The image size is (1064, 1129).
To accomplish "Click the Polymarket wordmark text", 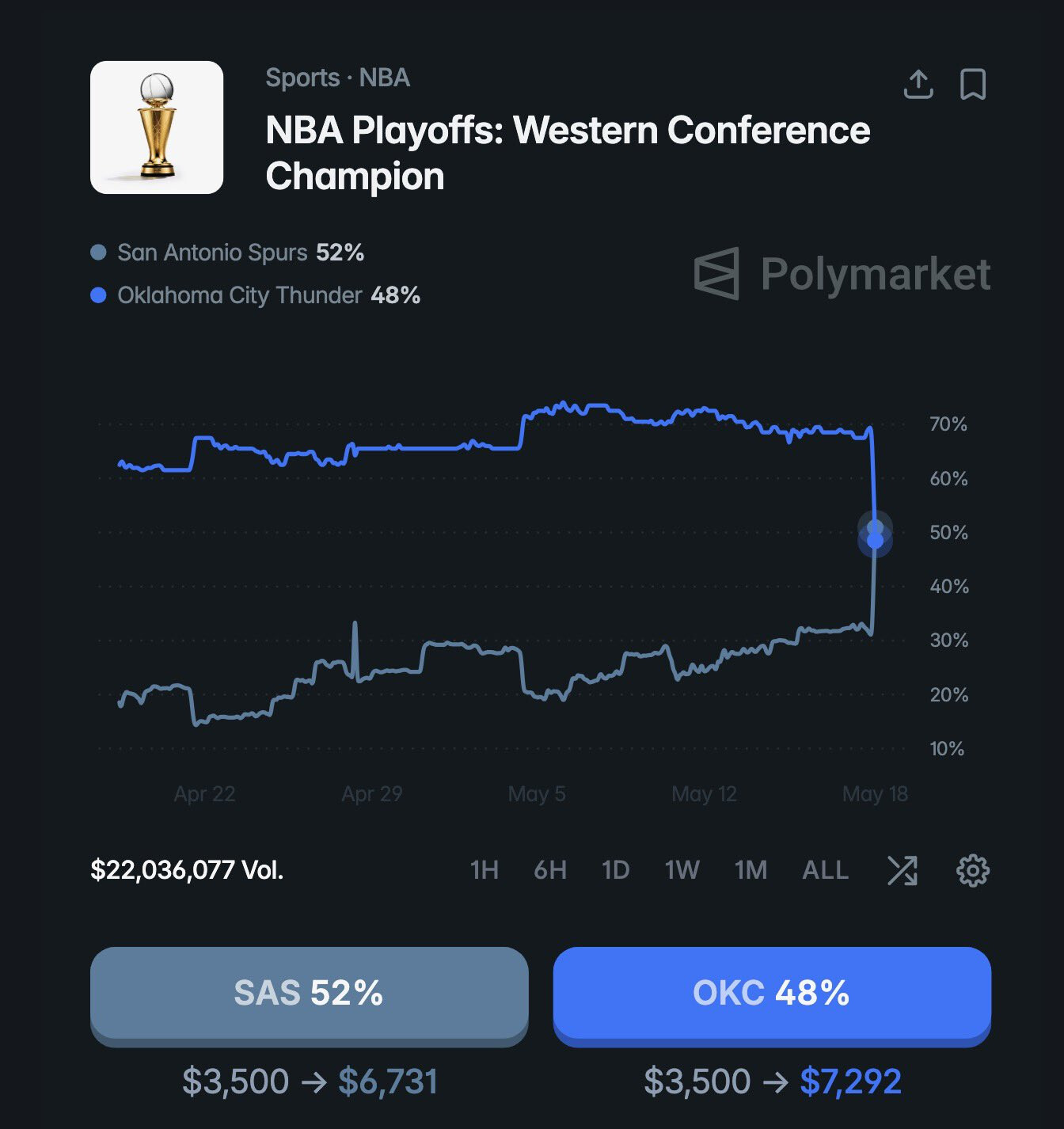I will point(876,275).
